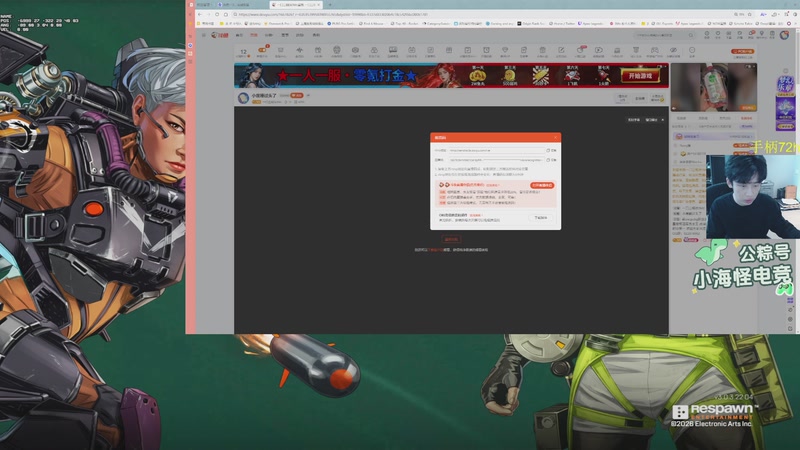
Task: Click the orange toolbar icon with red badge
Action: pyautogui.click(x=262, y=50)
